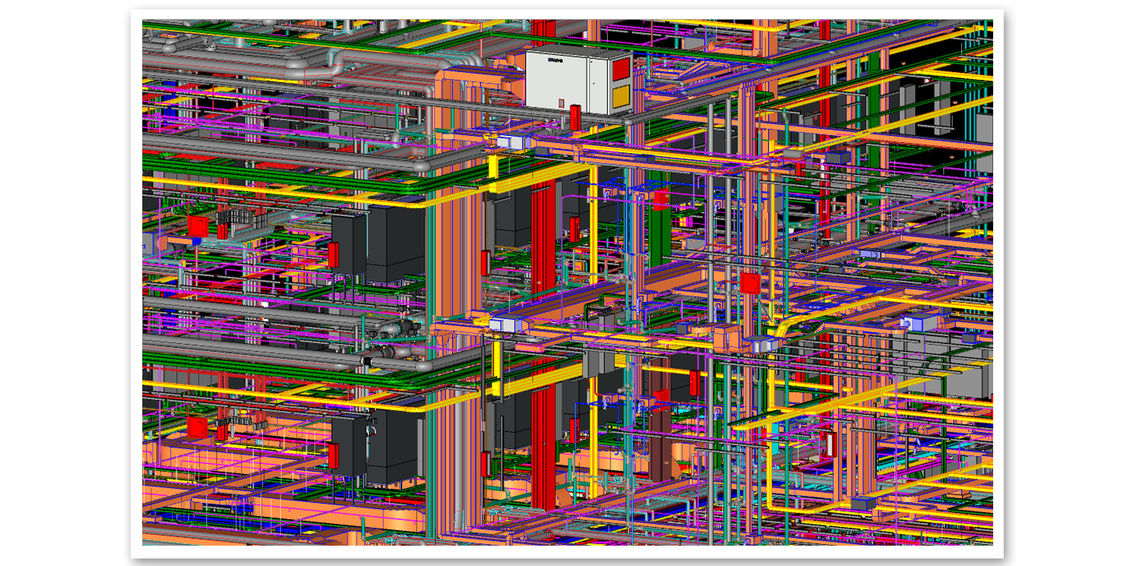Pick the lower tall red vertical riser
The width and height of the screenshot is (1131, 566).
tap(543, 445)
